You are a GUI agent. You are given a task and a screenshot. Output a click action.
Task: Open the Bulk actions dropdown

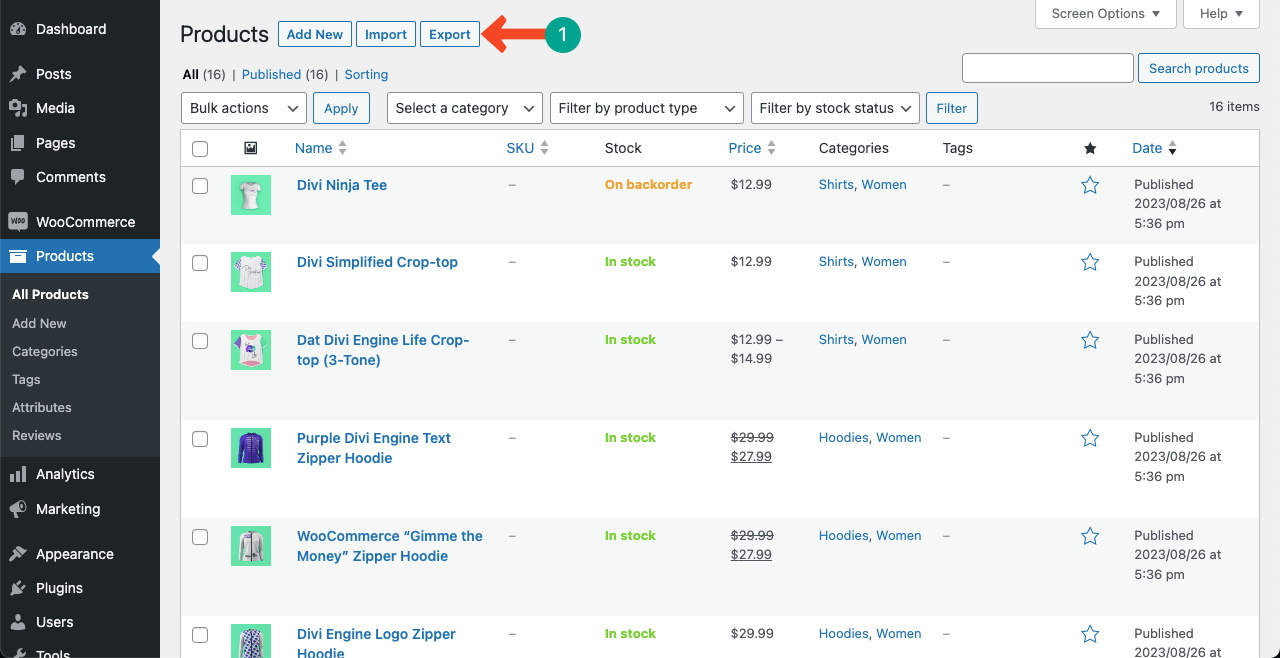pyautogui.click(x=243, y=108)
